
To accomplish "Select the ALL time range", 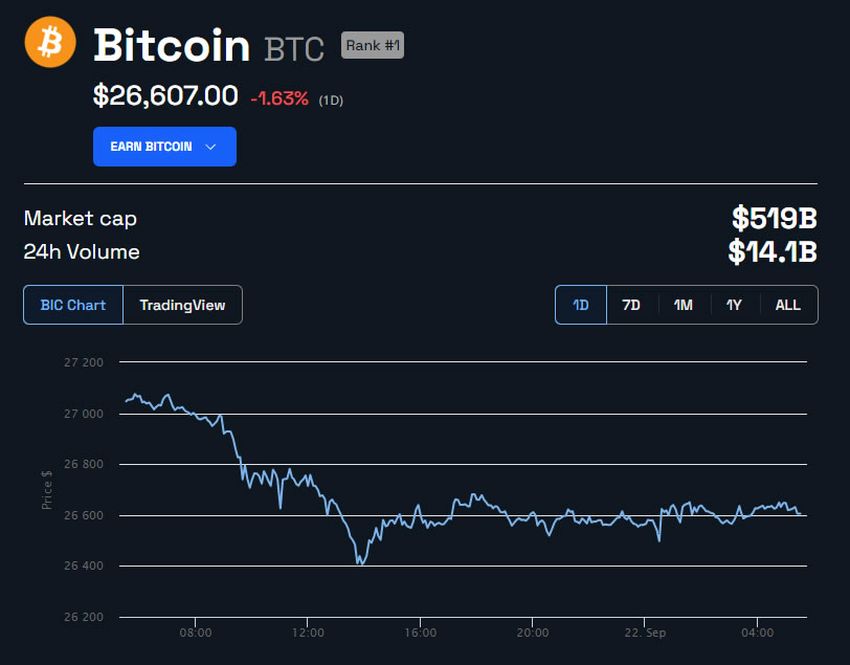I will pos(788,304).
